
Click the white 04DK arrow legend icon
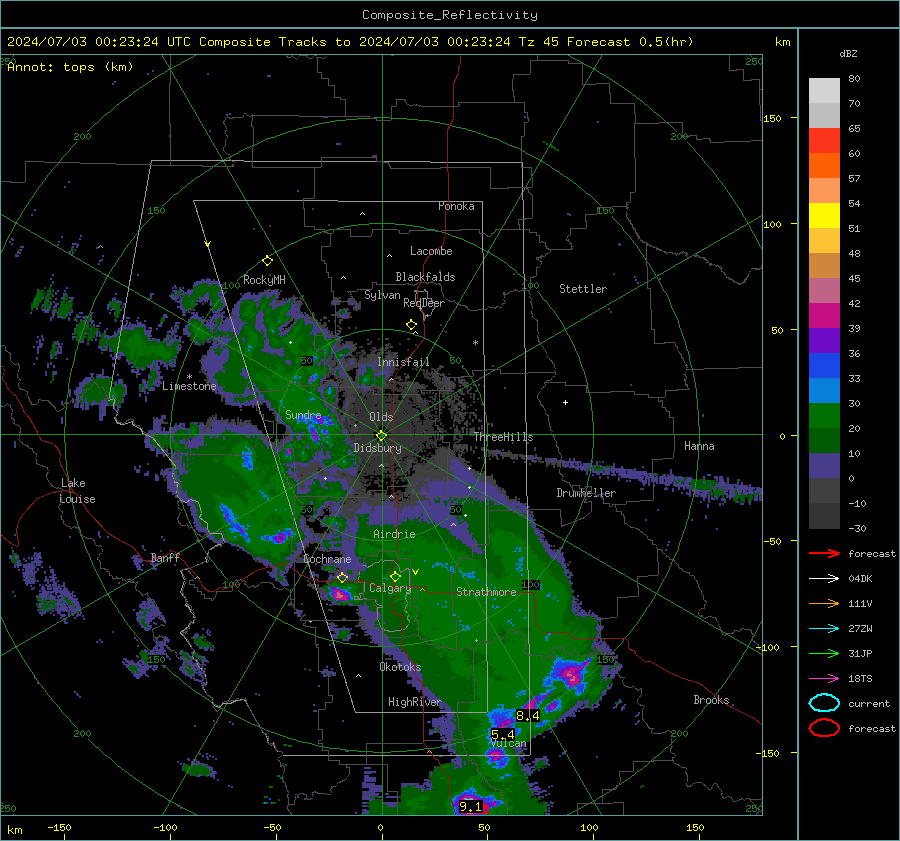824,578
